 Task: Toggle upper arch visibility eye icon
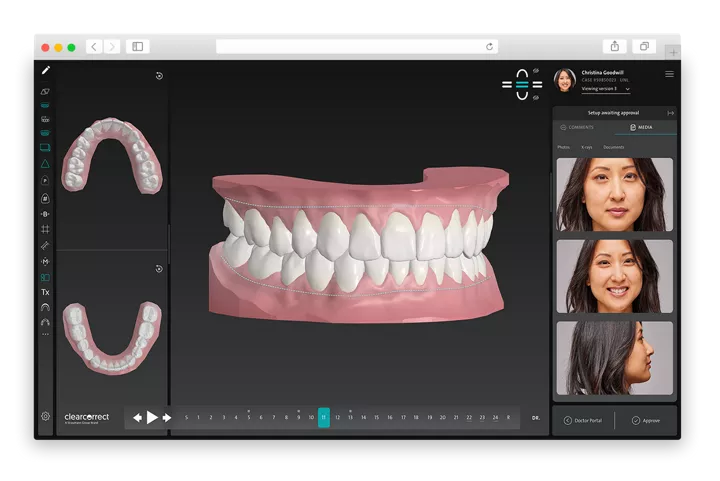(536, 71)
